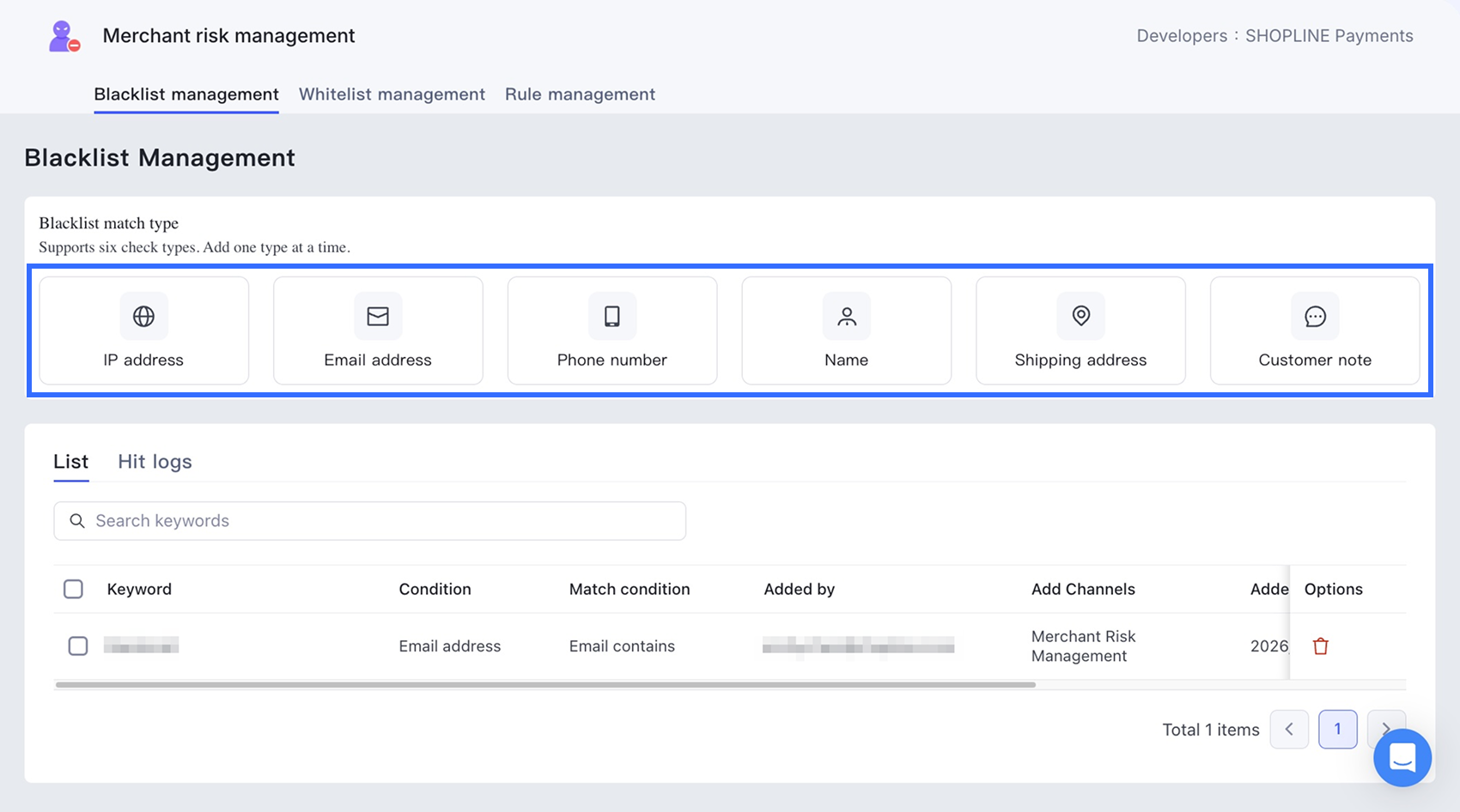Click the IP address globe icon

(x=143, y=316)
